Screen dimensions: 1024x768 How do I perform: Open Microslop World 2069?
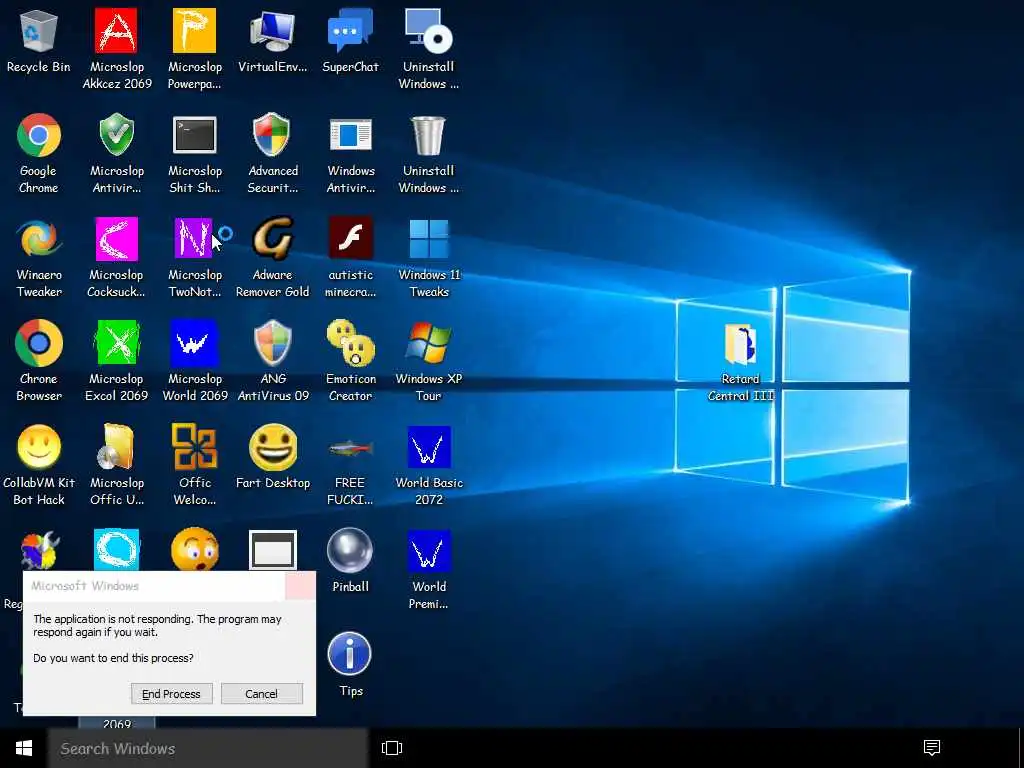194,343
